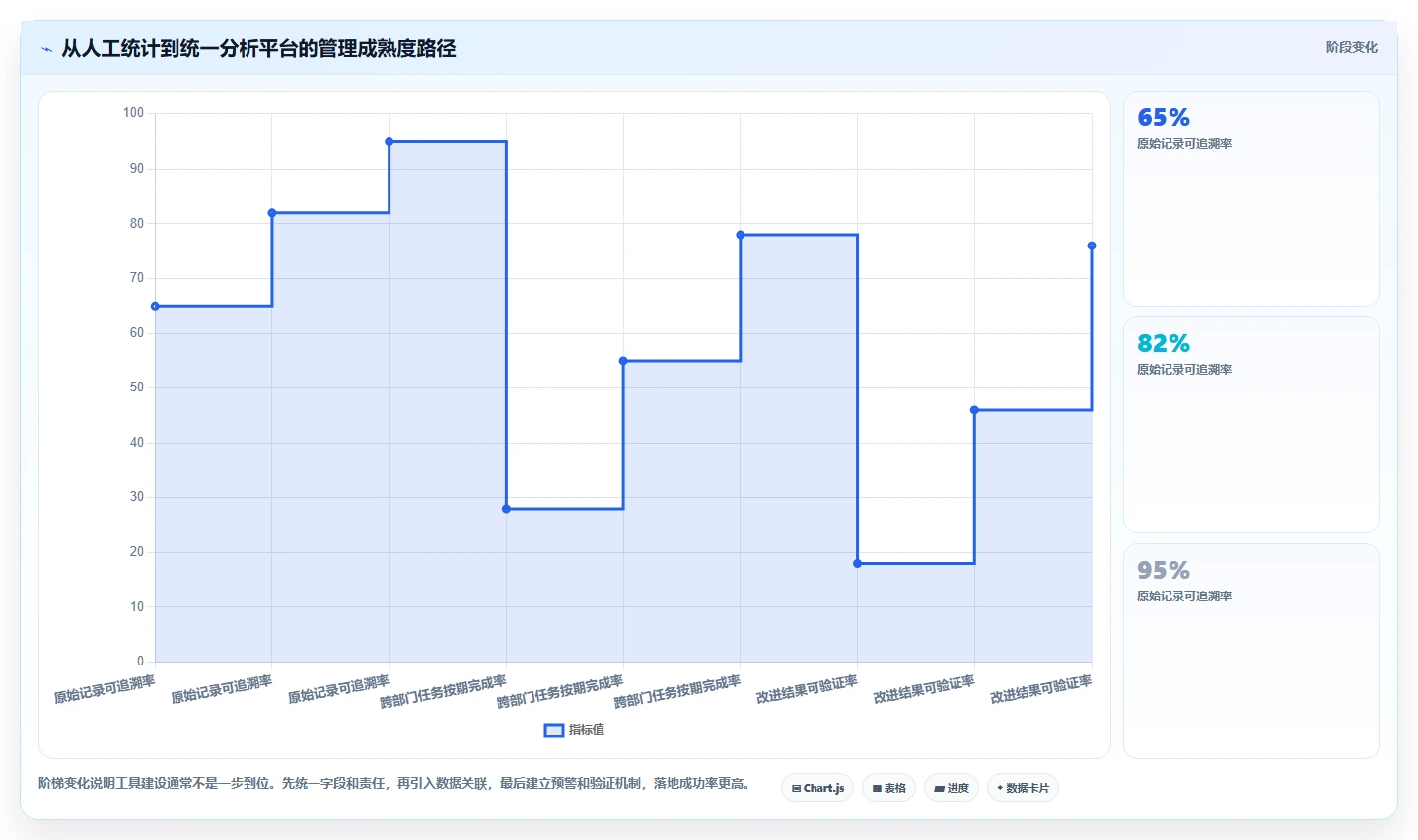1418x840 pixels.
Task: Click the y-axis tick label 20
Action: 137,552
